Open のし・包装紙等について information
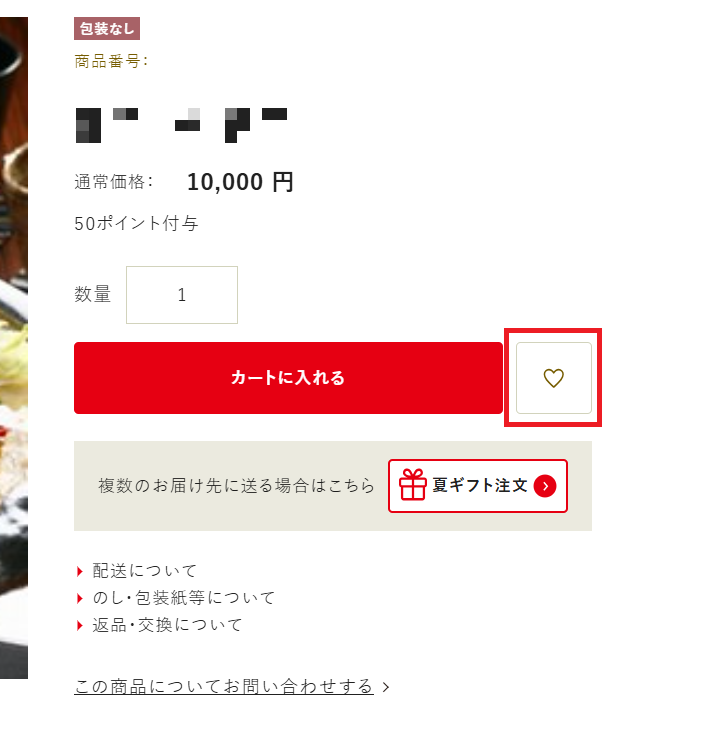This screenshot has height=742, width=722. 184,598
